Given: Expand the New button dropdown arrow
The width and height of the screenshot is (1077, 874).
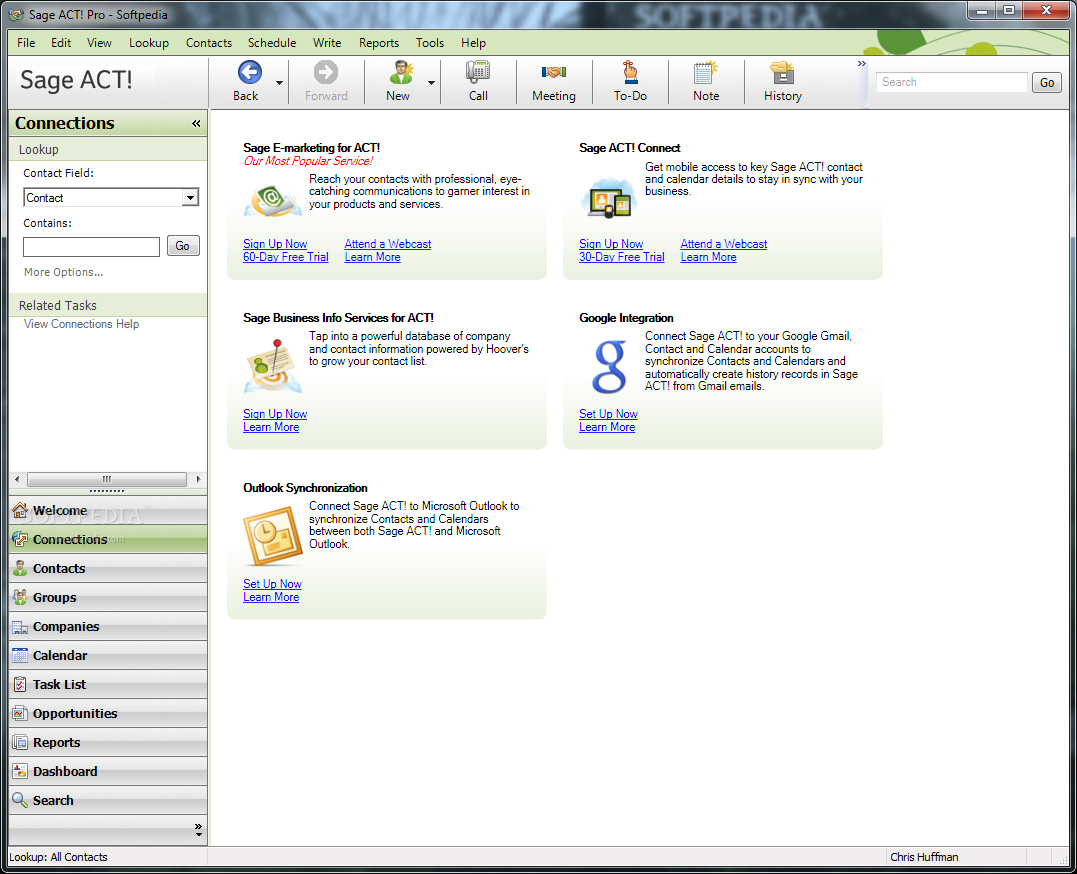Looking at the screenshot, I should click(x=431, y=82).
